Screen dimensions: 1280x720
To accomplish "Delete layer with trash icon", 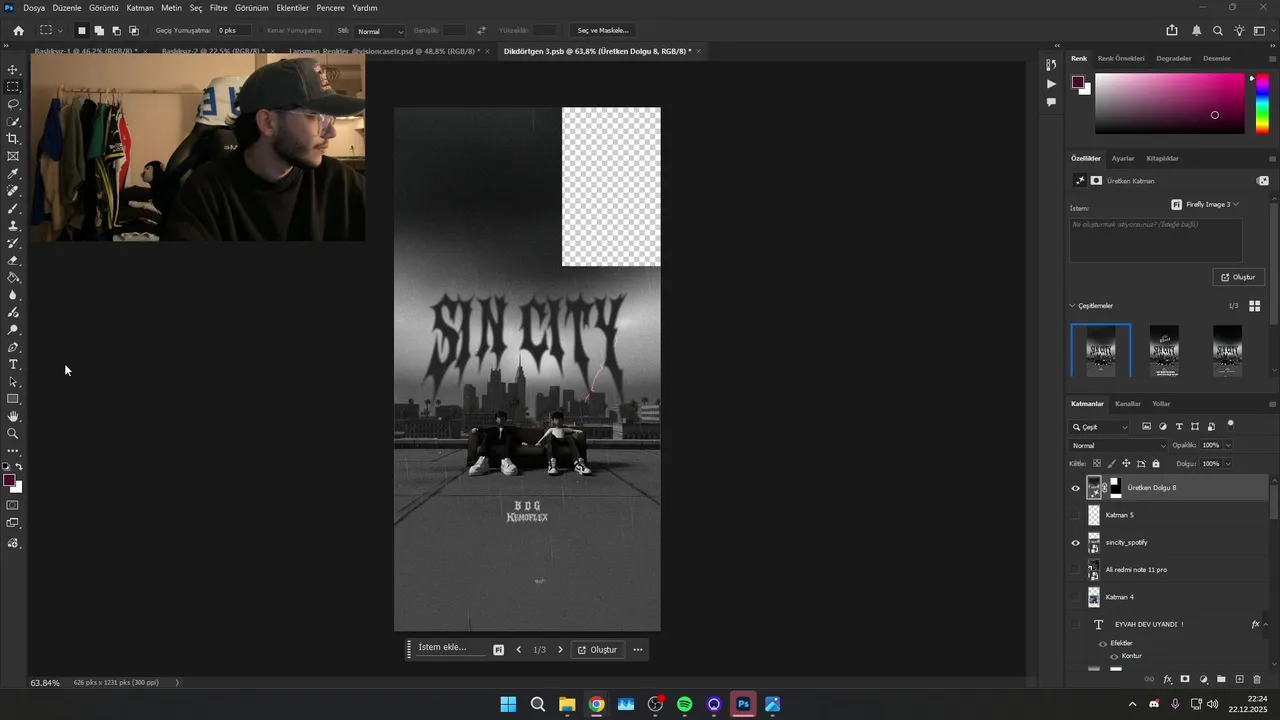I will point(1257,679).
